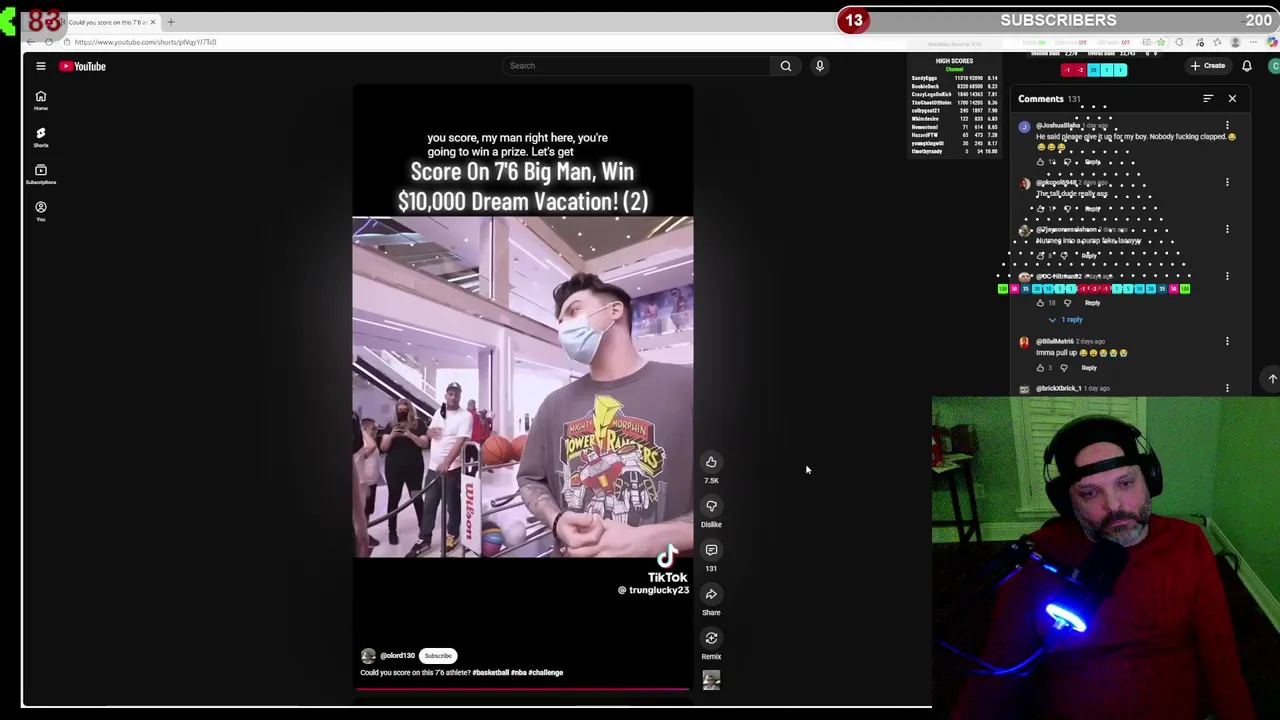
Task: Seek on the Short's red progress bar
Action: [x=522, y=689]
